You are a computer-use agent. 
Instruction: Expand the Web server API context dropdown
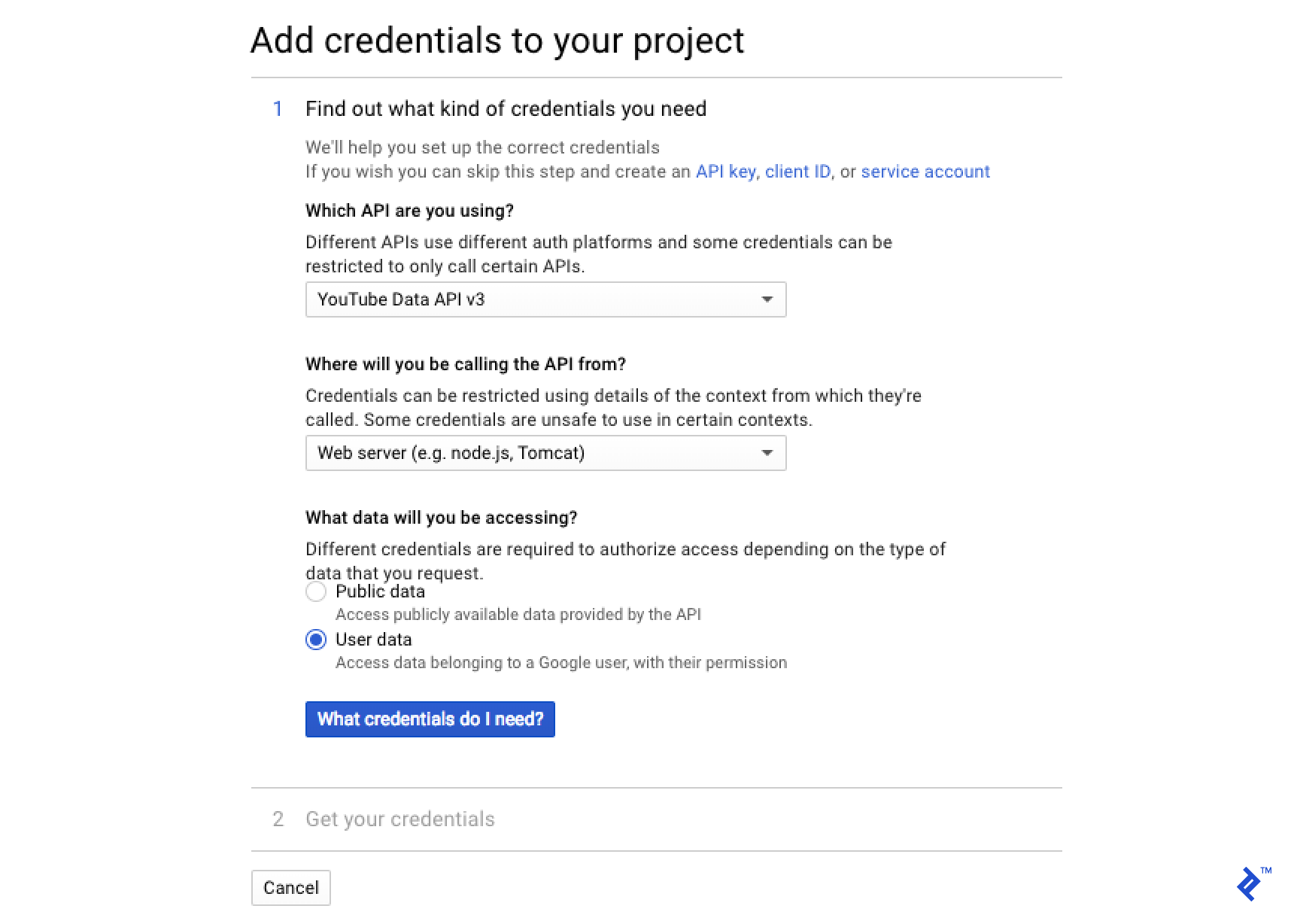(x=545, y=453)
